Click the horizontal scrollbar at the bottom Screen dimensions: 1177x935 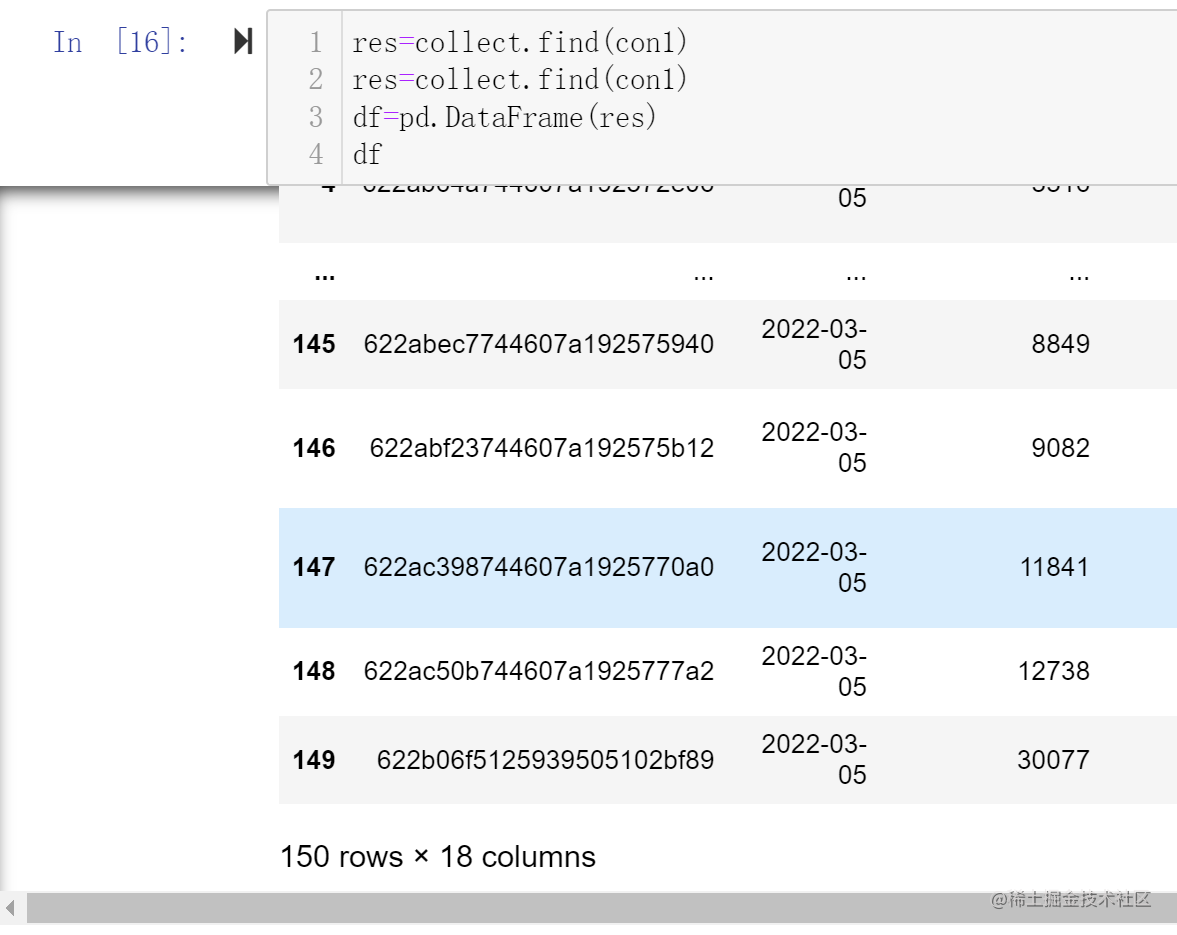[600, 910]
